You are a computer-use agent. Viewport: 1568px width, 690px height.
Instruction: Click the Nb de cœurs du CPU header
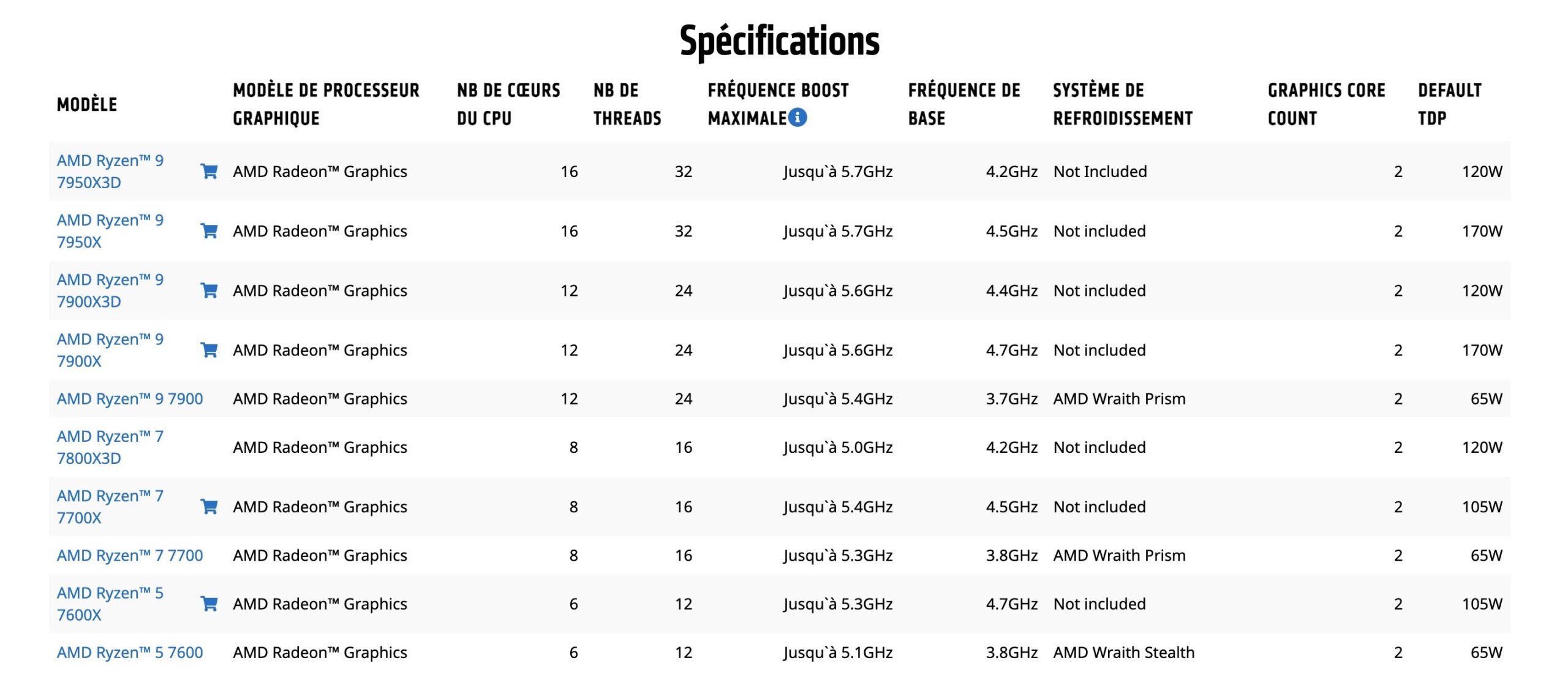(x=508, y=104)
